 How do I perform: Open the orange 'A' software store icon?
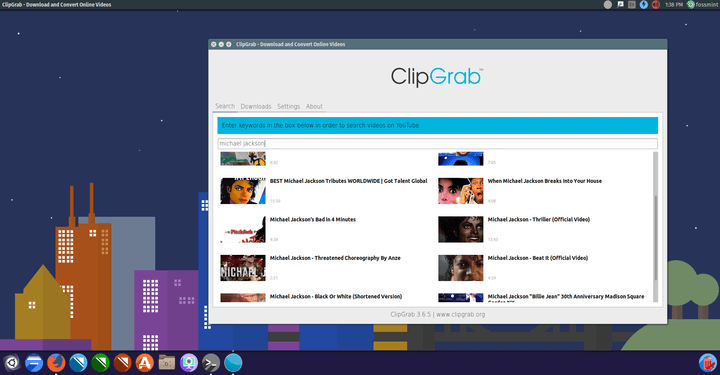point(144,363)
